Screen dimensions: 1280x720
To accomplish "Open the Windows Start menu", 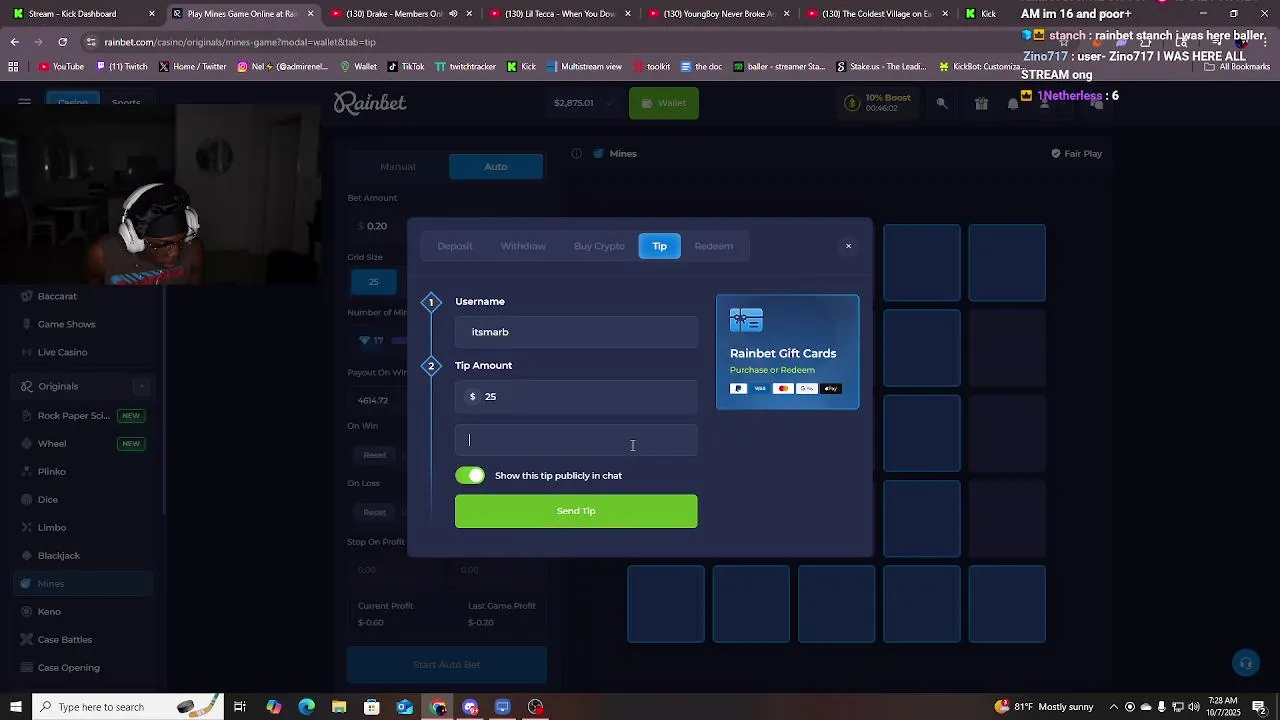I will coord(15,707).
